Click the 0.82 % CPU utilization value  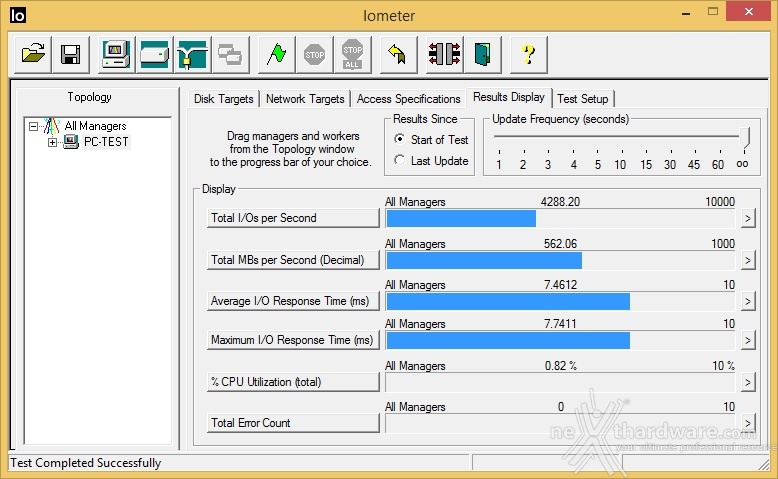click(x=561, y=366)
